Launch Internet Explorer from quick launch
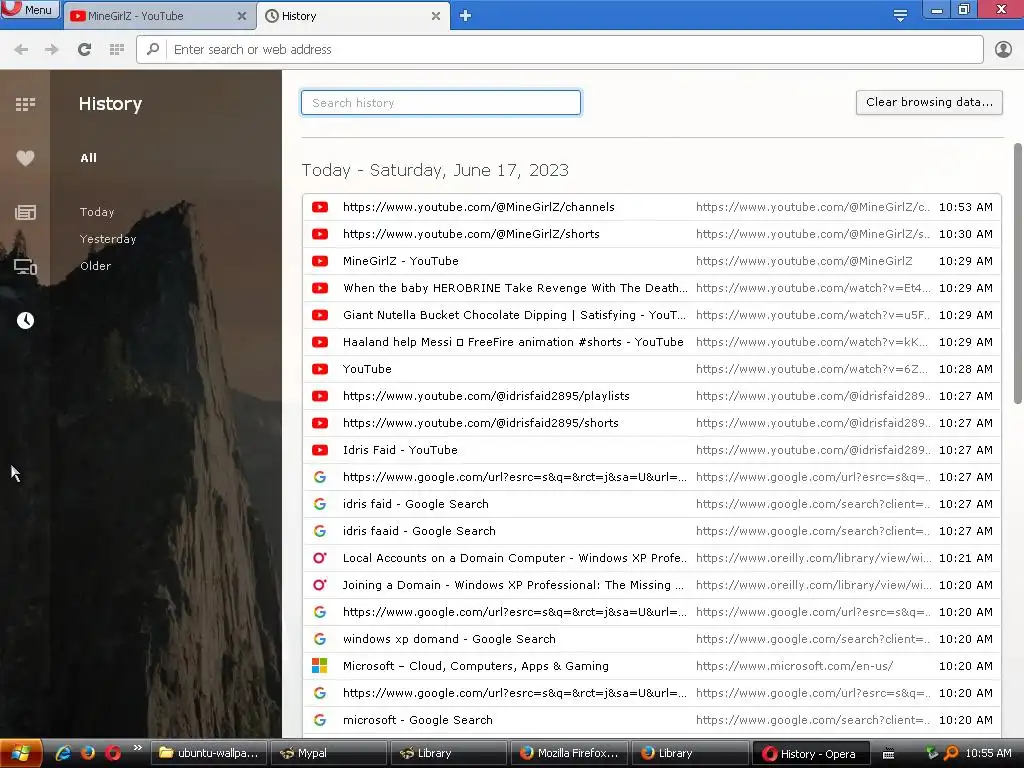 (63, 753)
